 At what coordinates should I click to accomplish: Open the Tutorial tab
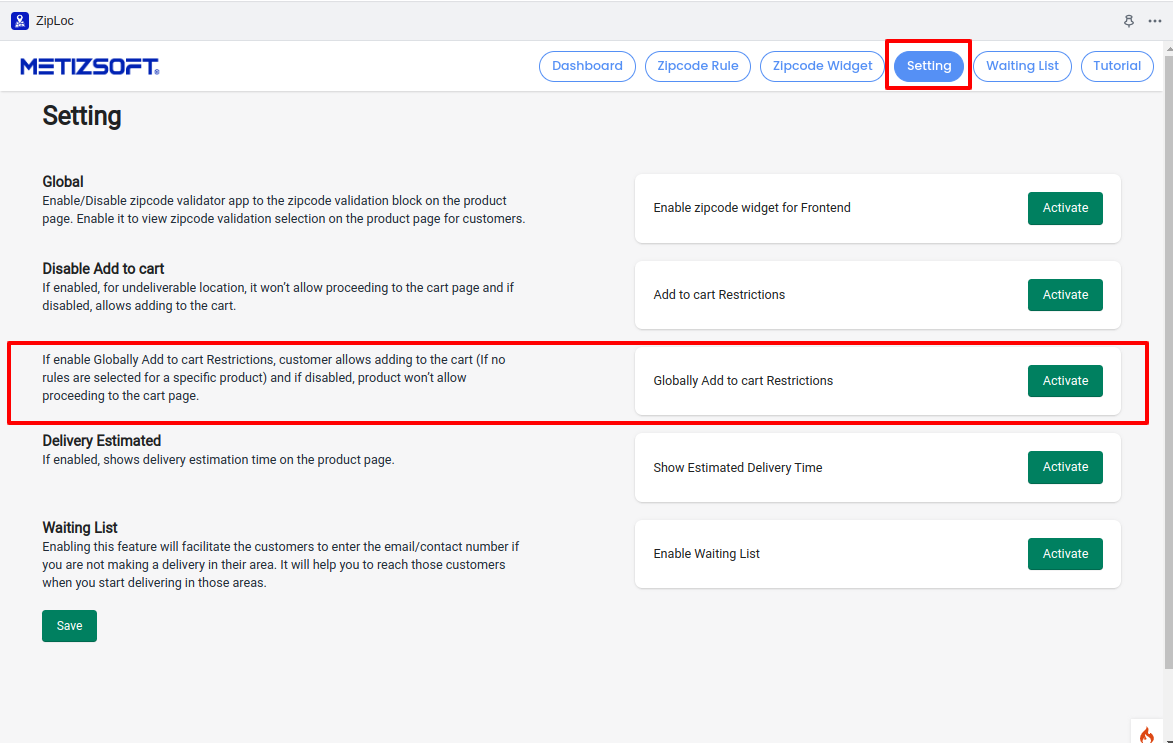pos(1117,66)
